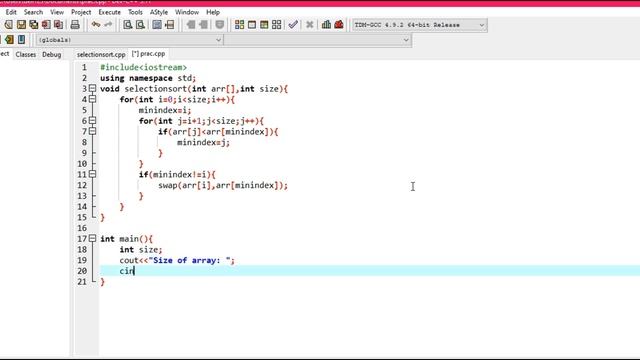
Task: Collapse the if(minindex!=i) fold at line 11
Action: (93, 174)
